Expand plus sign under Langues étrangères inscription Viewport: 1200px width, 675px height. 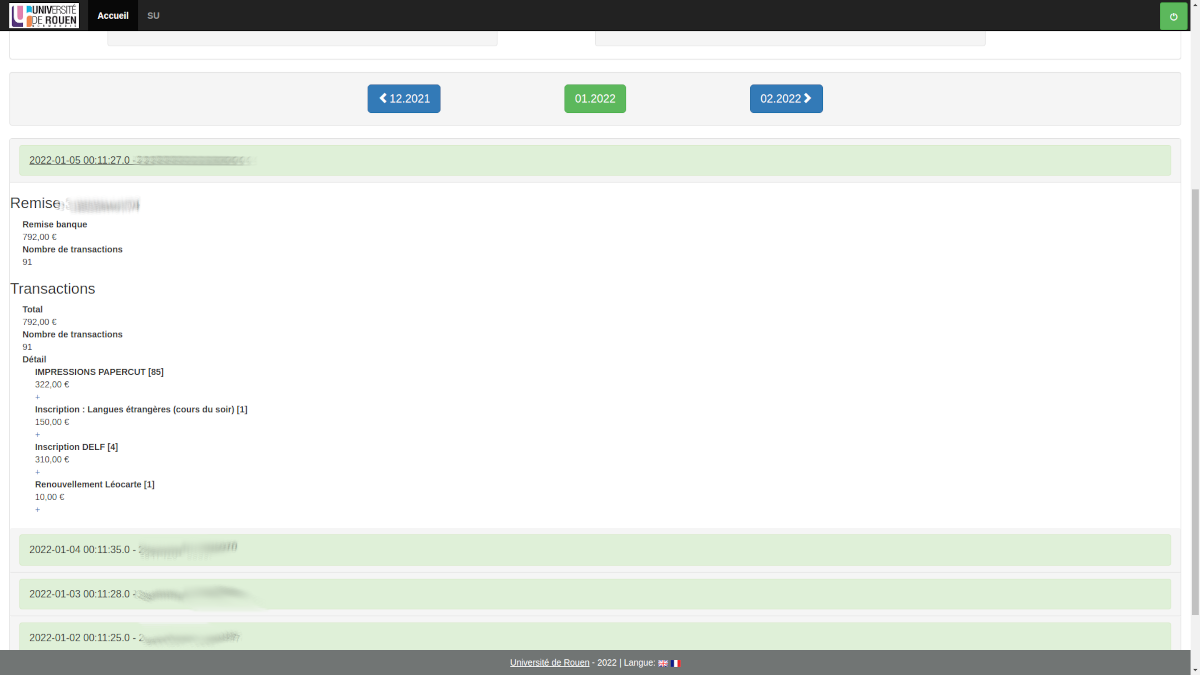pos(38,435)
